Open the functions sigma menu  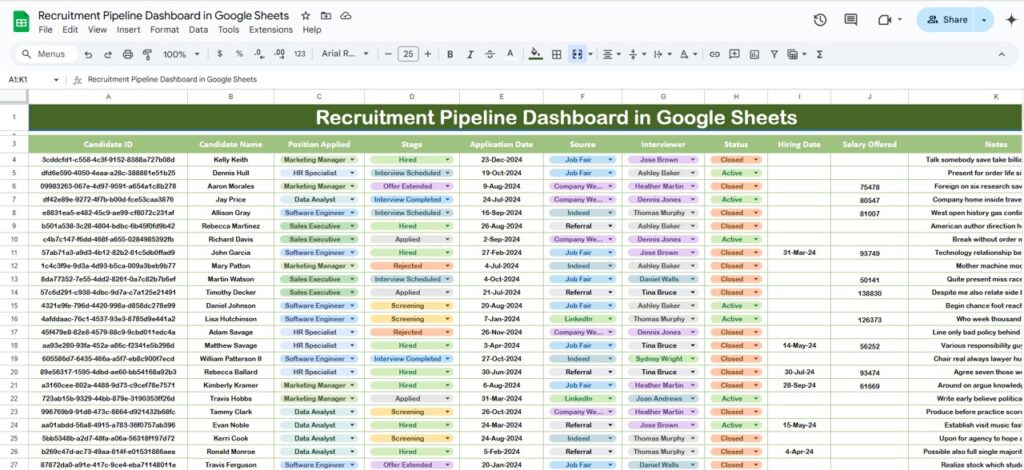click(820, 54)
